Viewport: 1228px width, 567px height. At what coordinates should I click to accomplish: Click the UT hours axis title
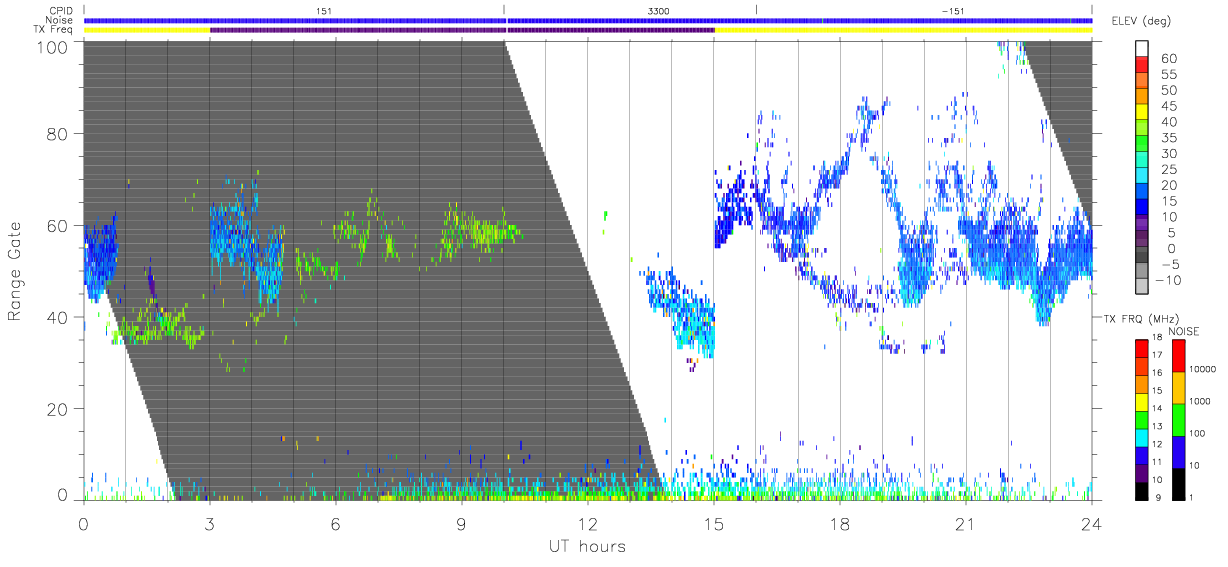586,546
